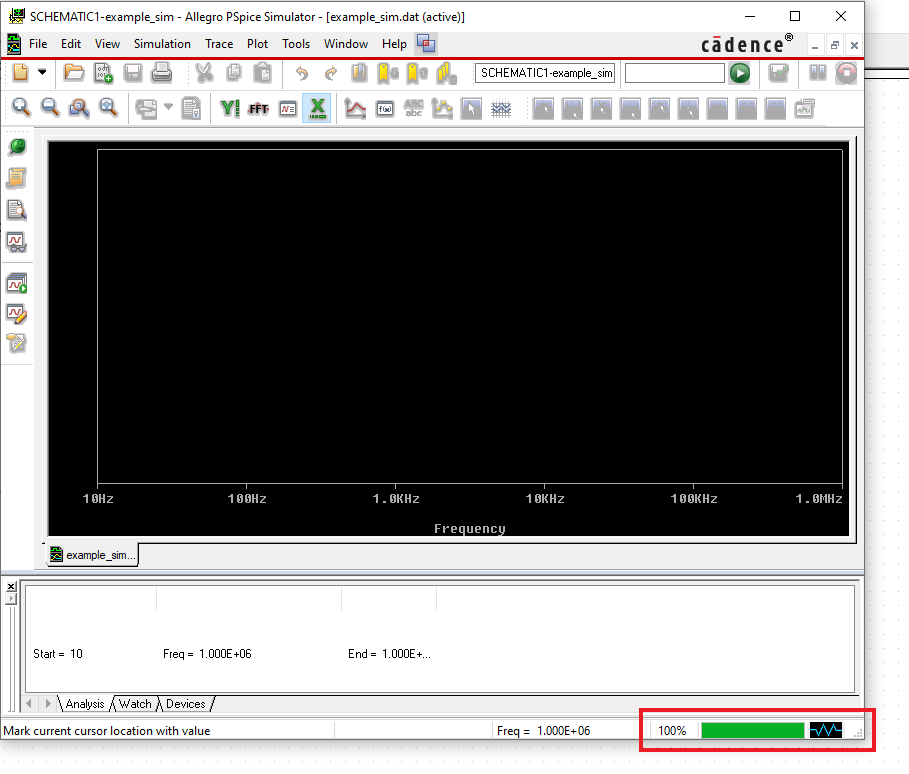The height and width of the screenshot is (774, 909).
Task: Add an ABC text label to the plot
Action: [x=414, y=108]
